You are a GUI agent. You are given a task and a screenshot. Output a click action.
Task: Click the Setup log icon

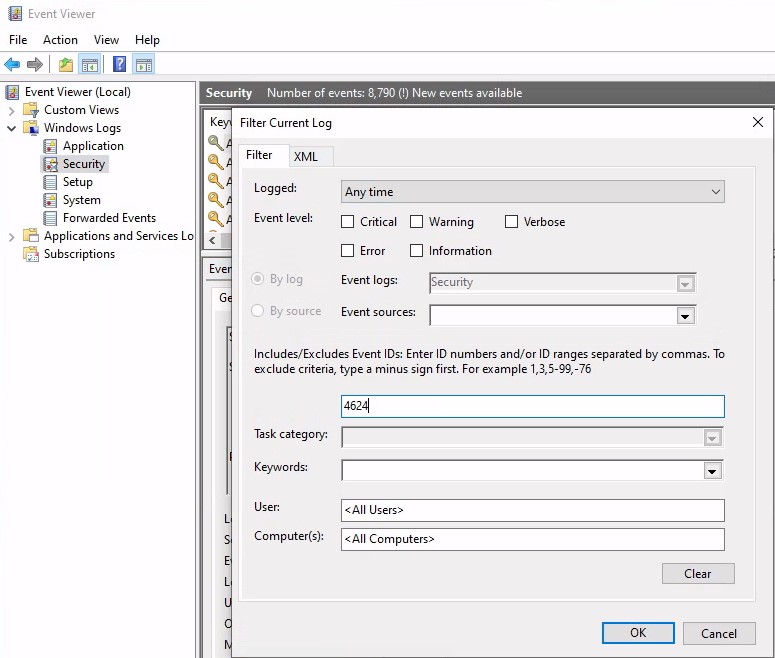(x=50, y=182)
